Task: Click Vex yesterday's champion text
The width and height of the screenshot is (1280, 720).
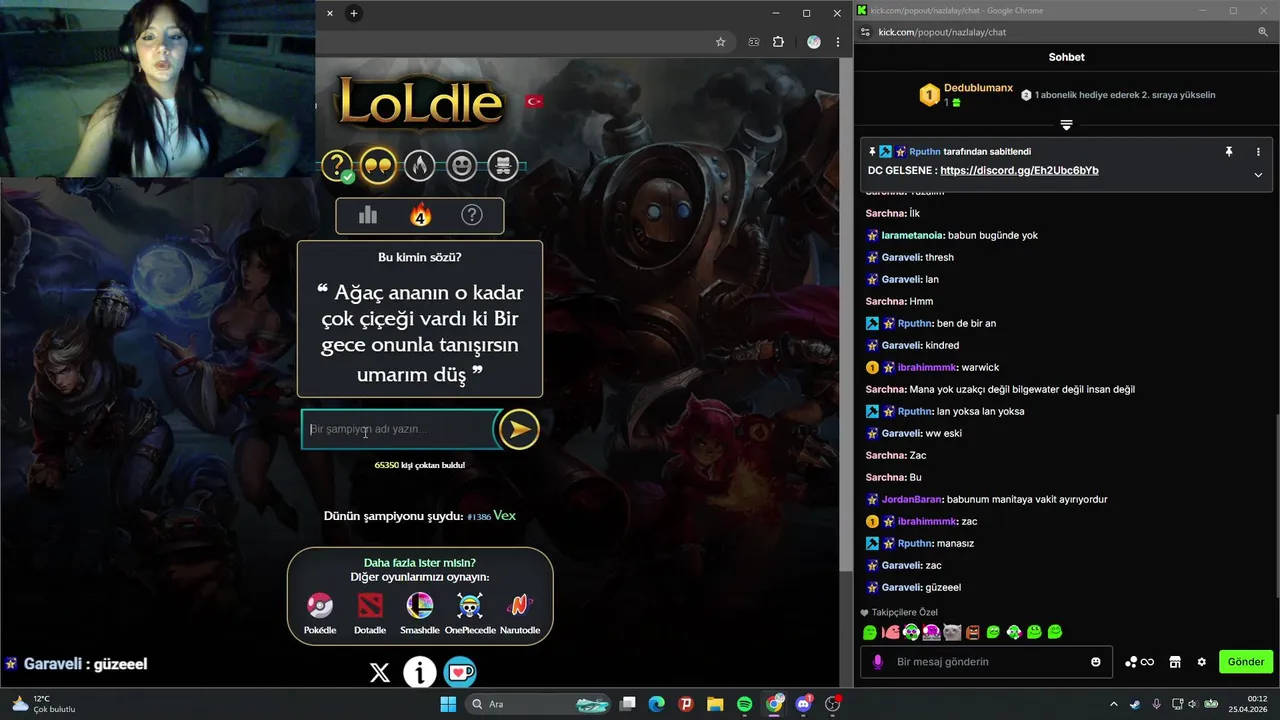Action: pyautogui.click(x=504, y=516)
